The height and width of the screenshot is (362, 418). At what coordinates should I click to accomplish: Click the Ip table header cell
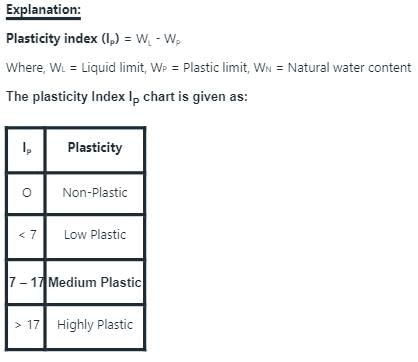pyautogui.click(x=26, y=149)
